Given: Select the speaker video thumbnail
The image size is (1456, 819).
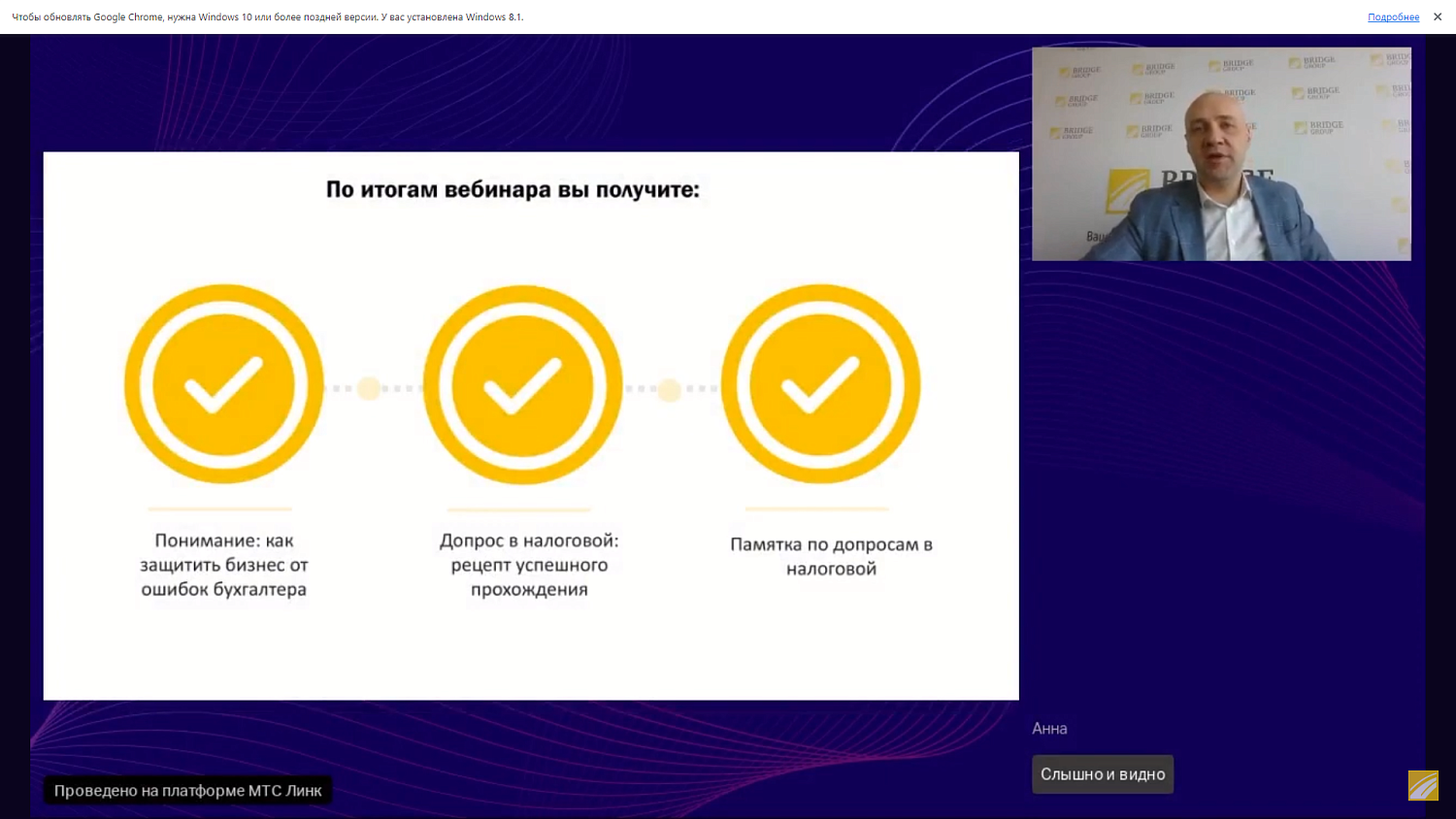Looking at the screenshot, I should (x=1222, y=154).
